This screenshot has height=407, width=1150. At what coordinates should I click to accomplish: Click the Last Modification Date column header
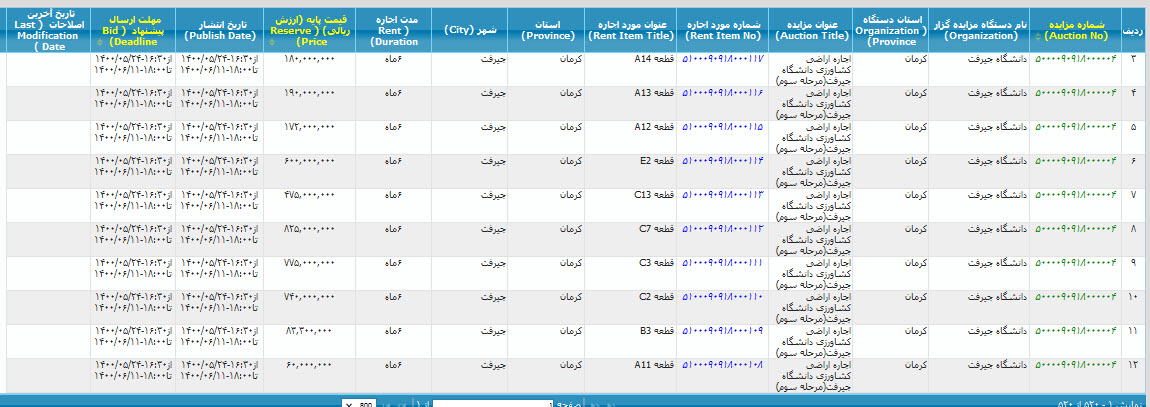tap(45, 29)
